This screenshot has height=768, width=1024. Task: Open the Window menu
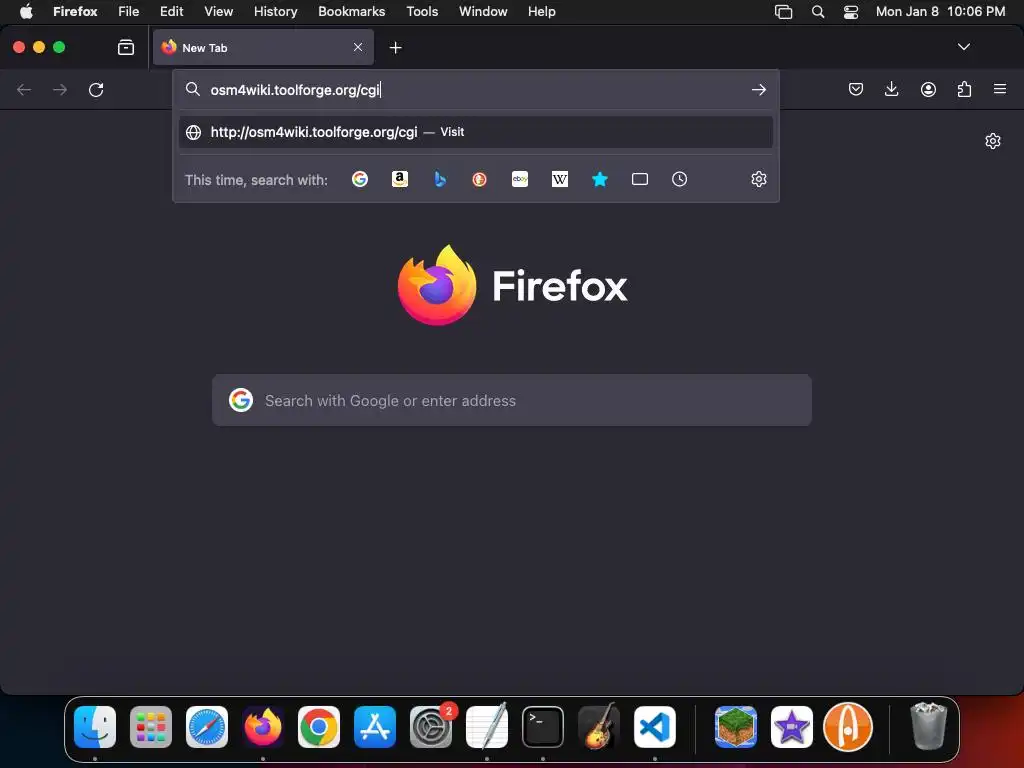[483, 11]
